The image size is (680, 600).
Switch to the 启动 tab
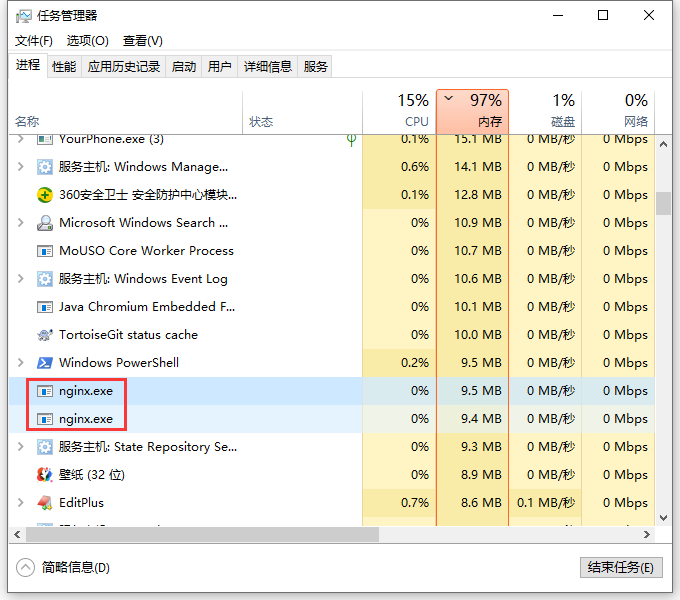click(184, 67)
